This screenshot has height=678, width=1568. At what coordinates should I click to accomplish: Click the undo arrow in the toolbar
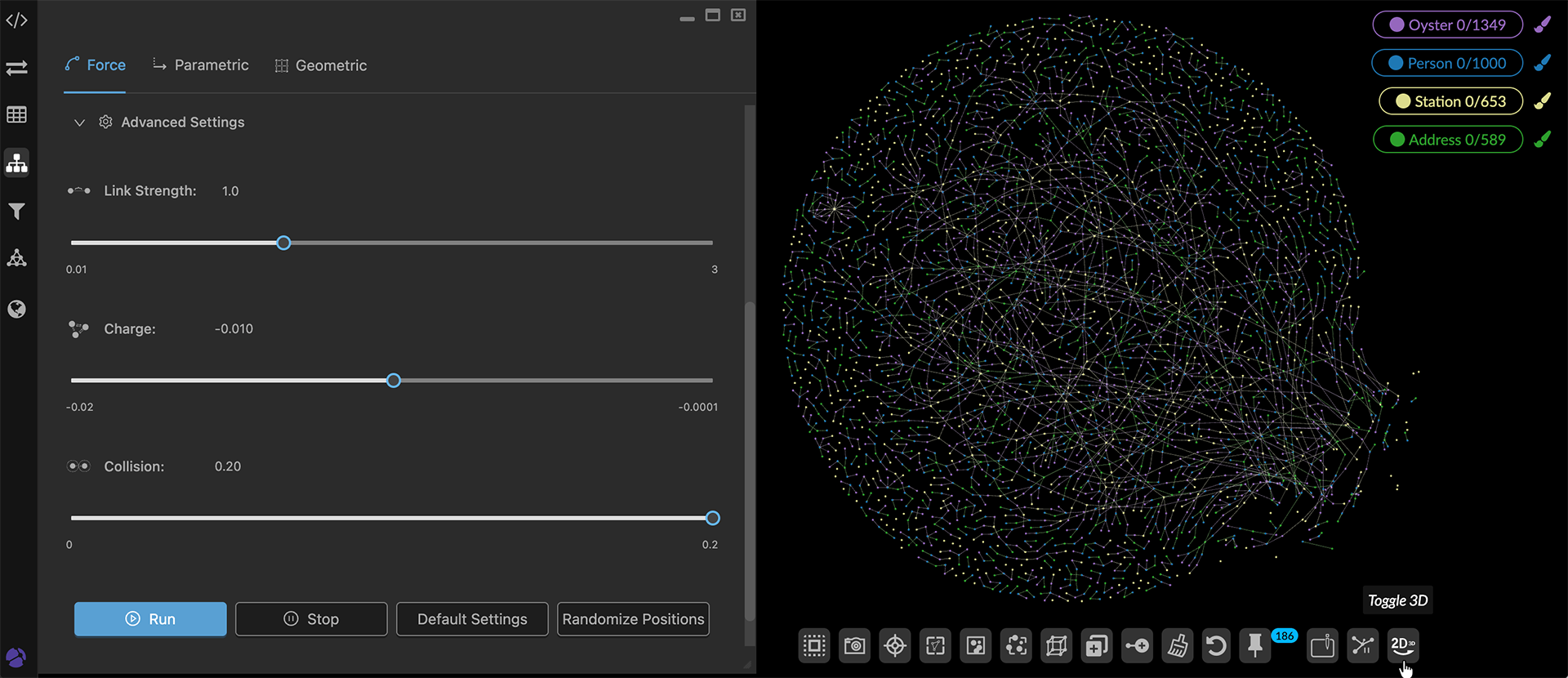[x=1216, y=646]
